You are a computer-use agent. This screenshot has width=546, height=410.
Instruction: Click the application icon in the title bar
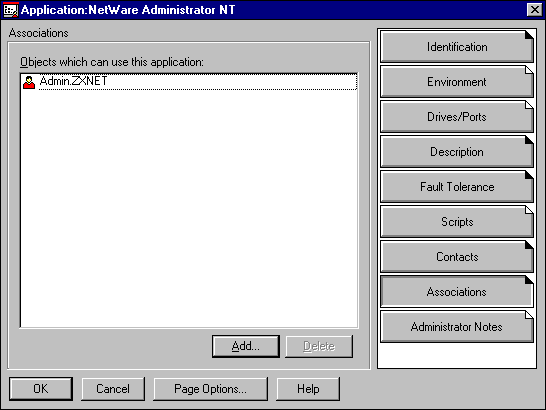click(x=10, y=10)
